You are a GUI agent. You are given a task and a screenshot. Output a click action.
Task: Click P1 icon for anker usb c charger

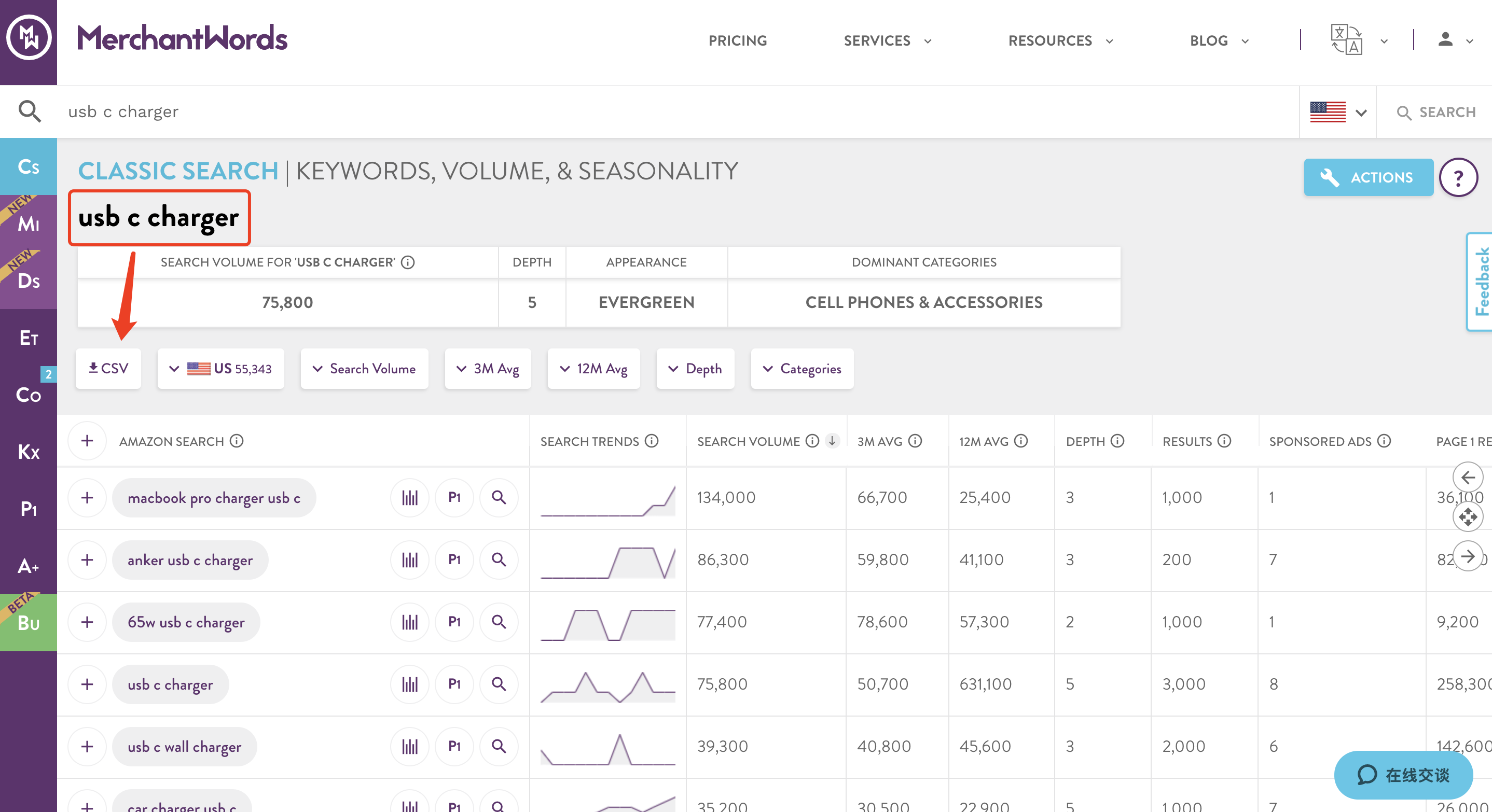[x=454, y=559]
